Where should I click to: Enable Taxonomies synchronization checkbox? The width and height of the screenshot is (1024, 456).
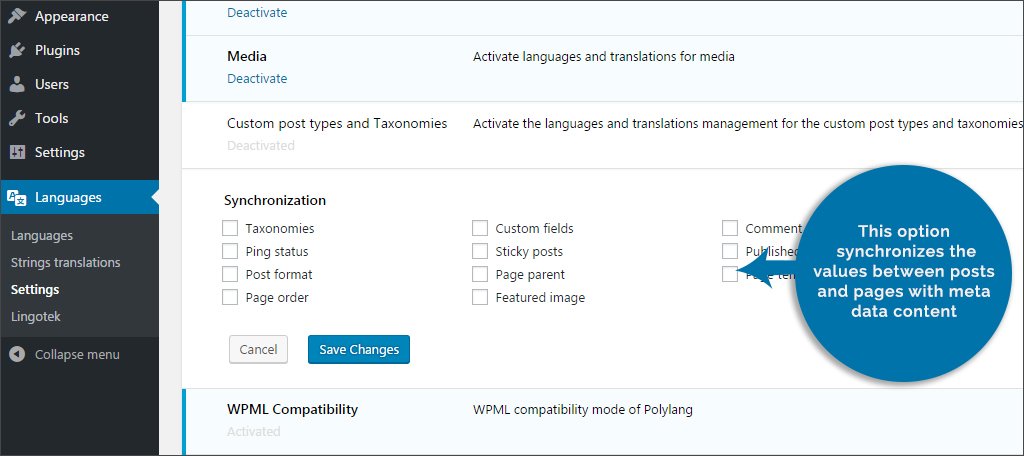click(230, 228)
